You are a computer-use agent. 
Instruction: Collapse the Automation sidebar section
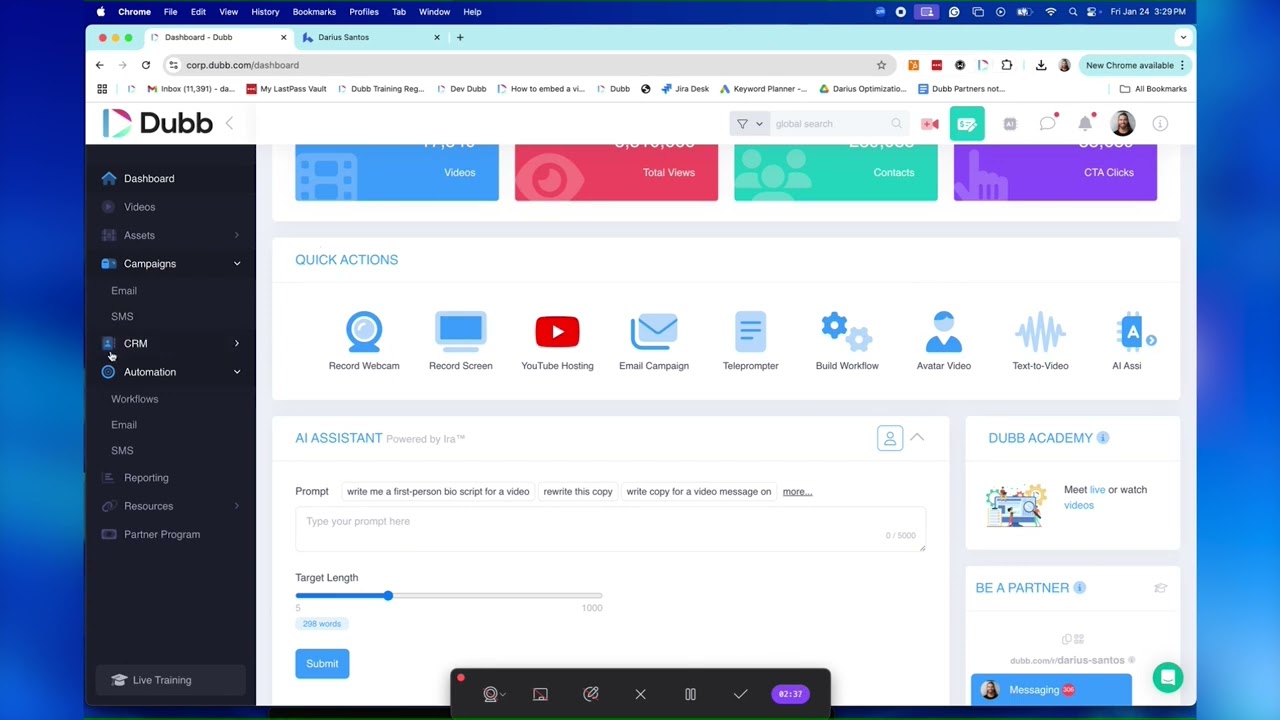click(237, 372)
